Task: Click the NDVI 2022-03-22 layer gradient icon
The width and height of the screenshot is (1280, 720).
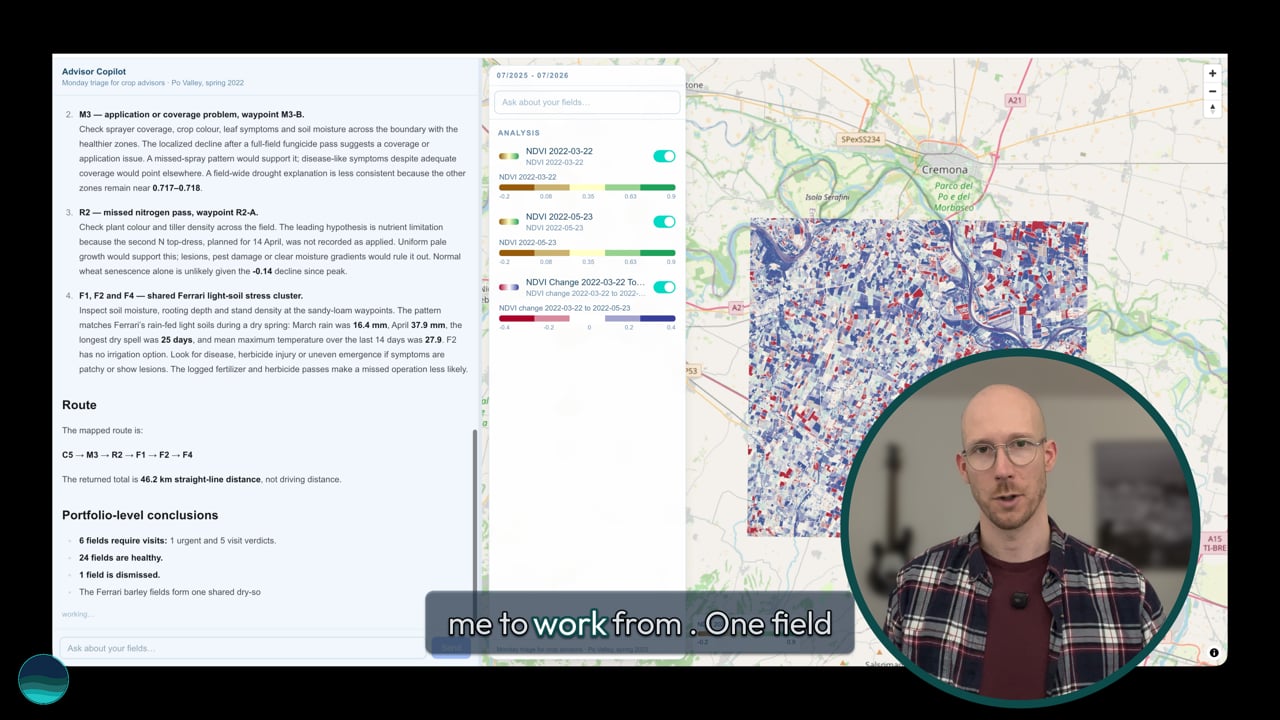Action: point(509,156)
